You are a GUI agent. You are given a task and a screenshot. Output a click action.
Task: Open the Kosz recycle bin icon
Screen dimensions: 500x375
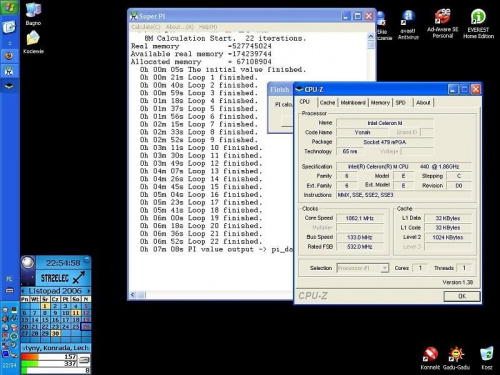(x=487, y=358)
